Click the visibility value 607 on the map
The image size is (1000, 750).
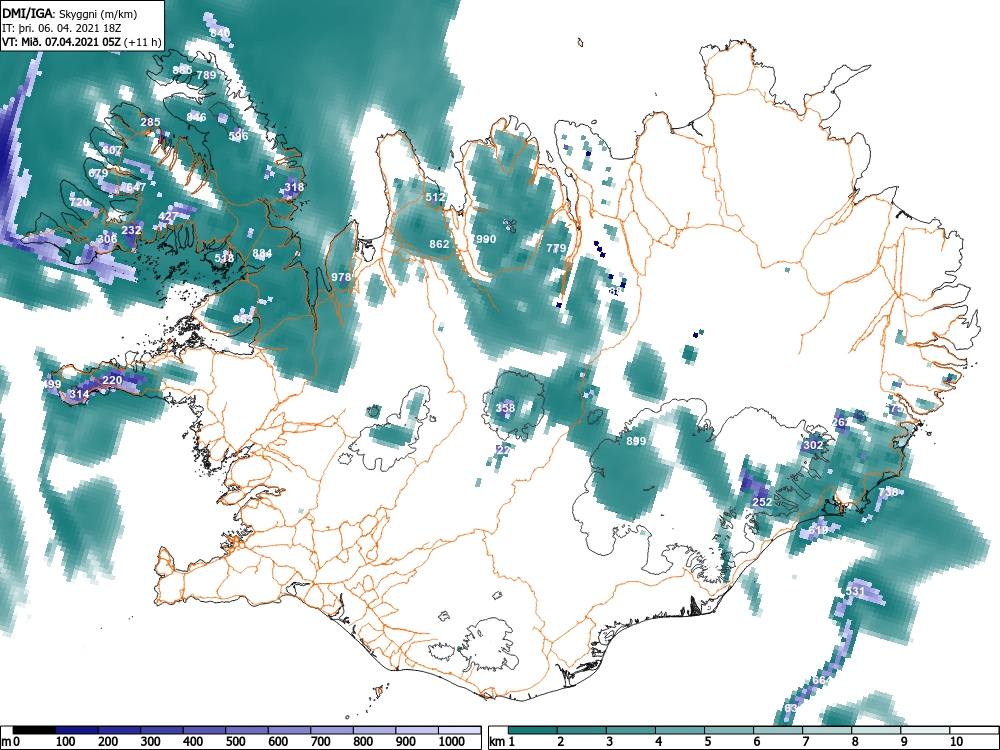point(112,151)
